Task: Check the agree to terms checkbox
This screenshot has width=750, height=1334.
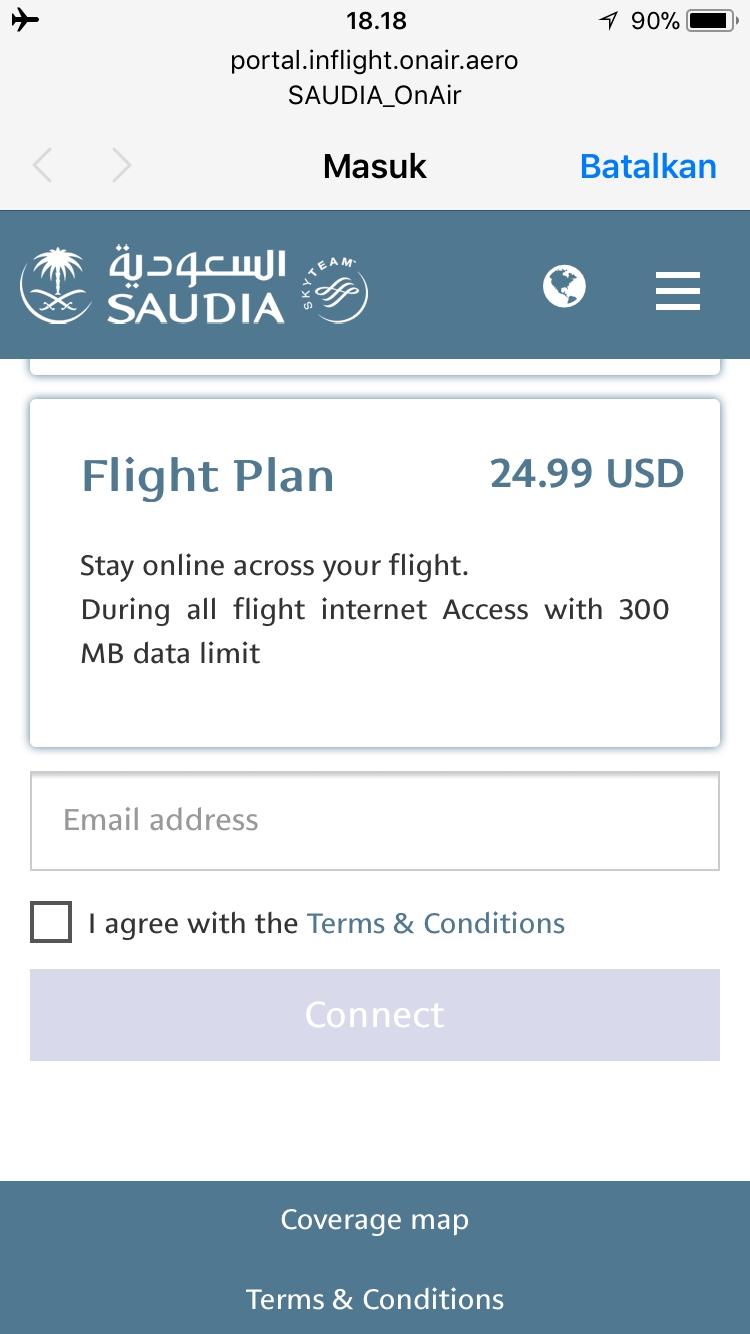Action: coord(51,922)
